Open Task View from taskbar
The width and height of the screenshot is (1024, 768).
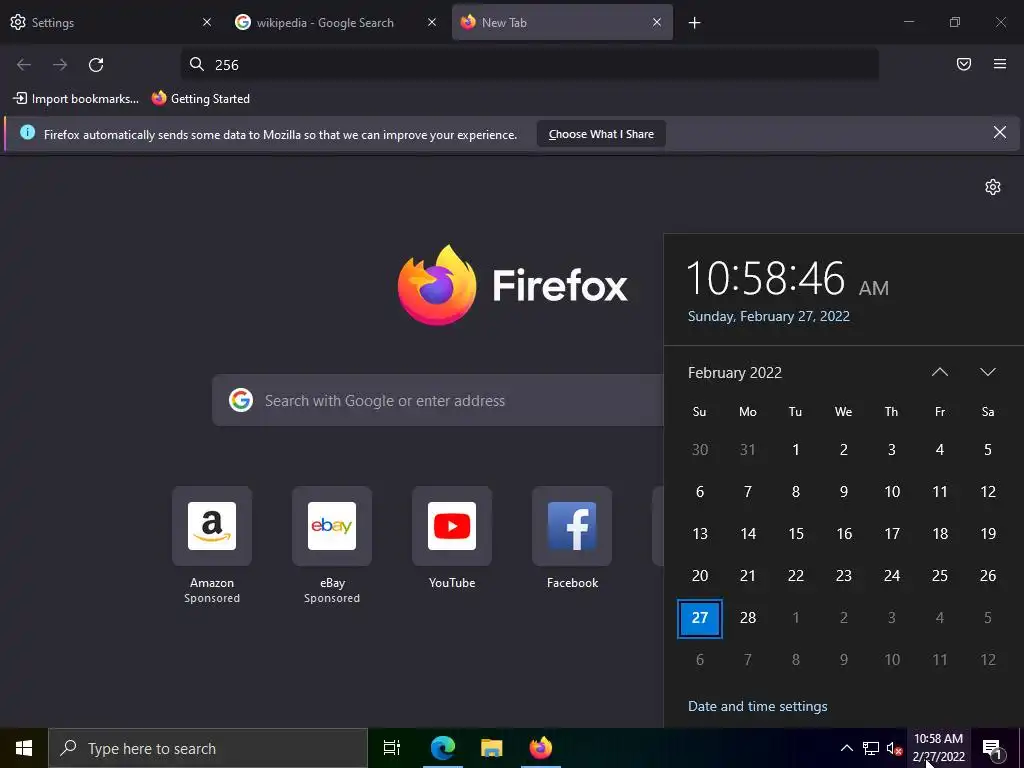click(392, 748)
